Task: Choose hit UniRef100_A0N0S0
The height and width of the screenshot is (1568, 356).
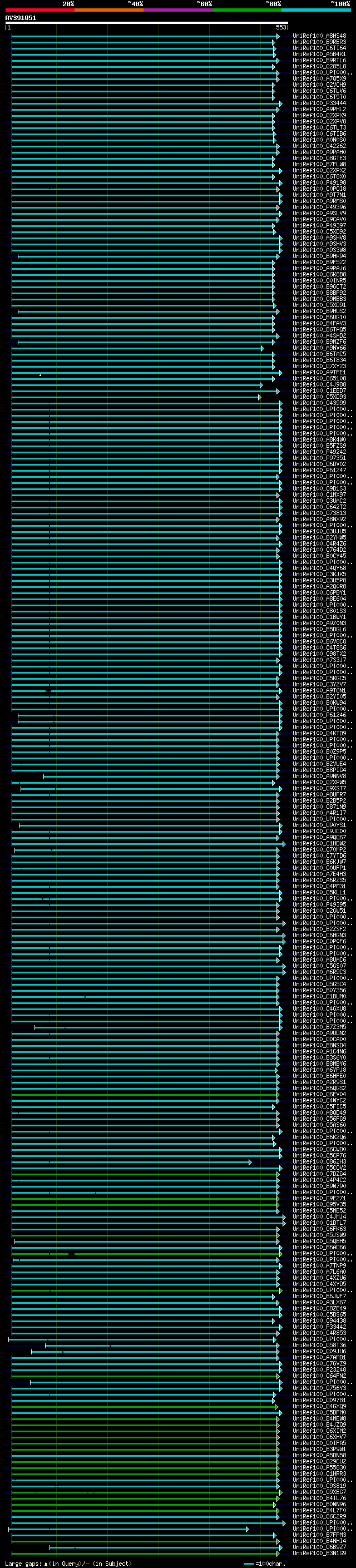Action: [x=319, y=140]
